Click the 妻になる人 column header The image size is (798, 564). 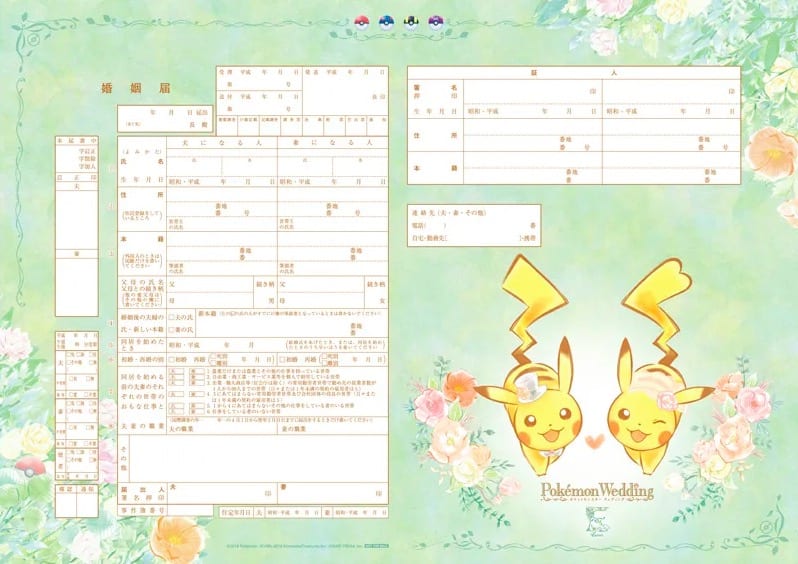[x=333, y=143]
